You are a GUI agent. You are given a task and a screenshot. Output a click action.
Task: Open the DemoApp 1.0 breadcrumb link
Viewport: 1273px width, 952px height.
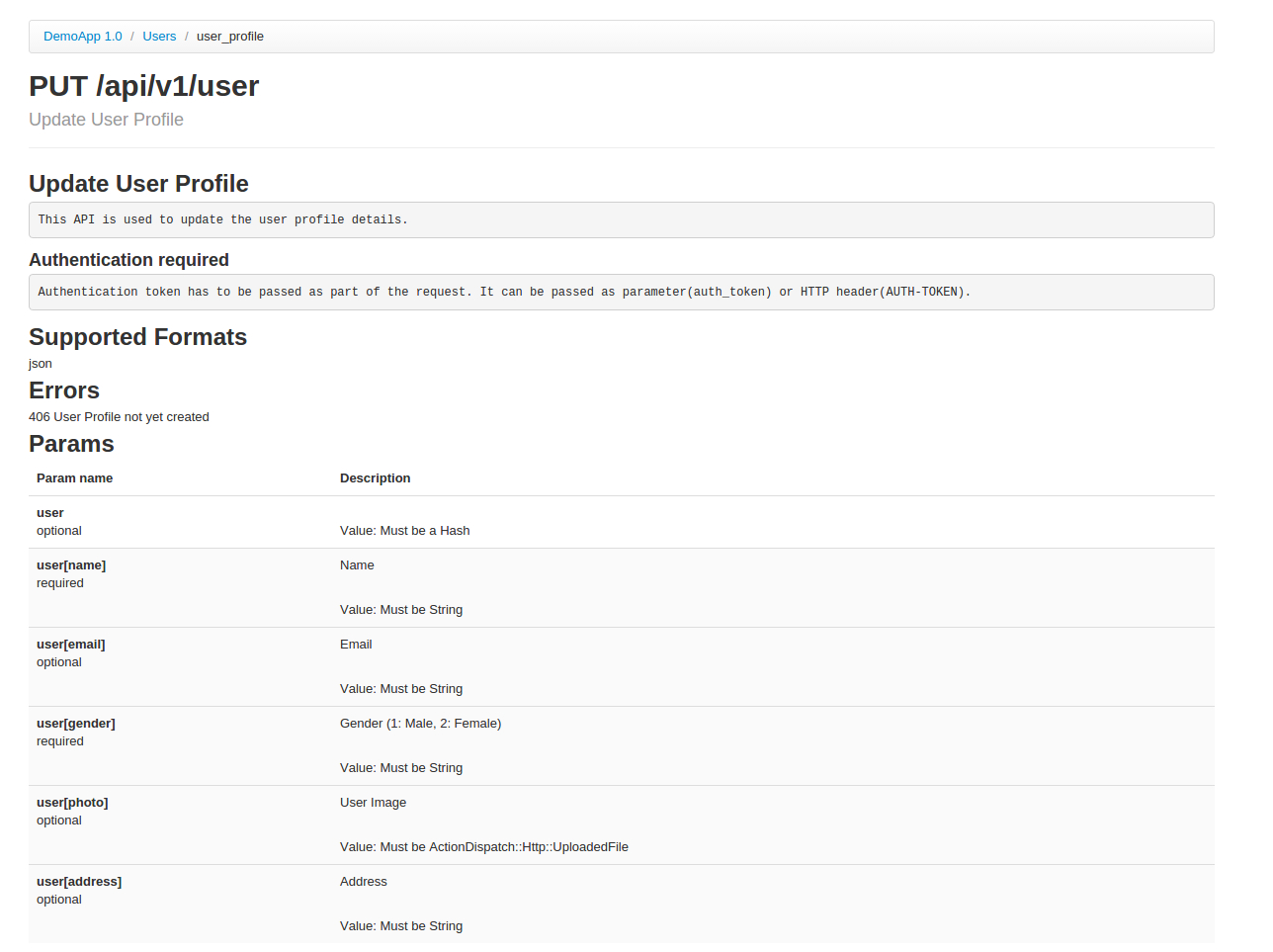pyautogui.click(x=83, y=36)
